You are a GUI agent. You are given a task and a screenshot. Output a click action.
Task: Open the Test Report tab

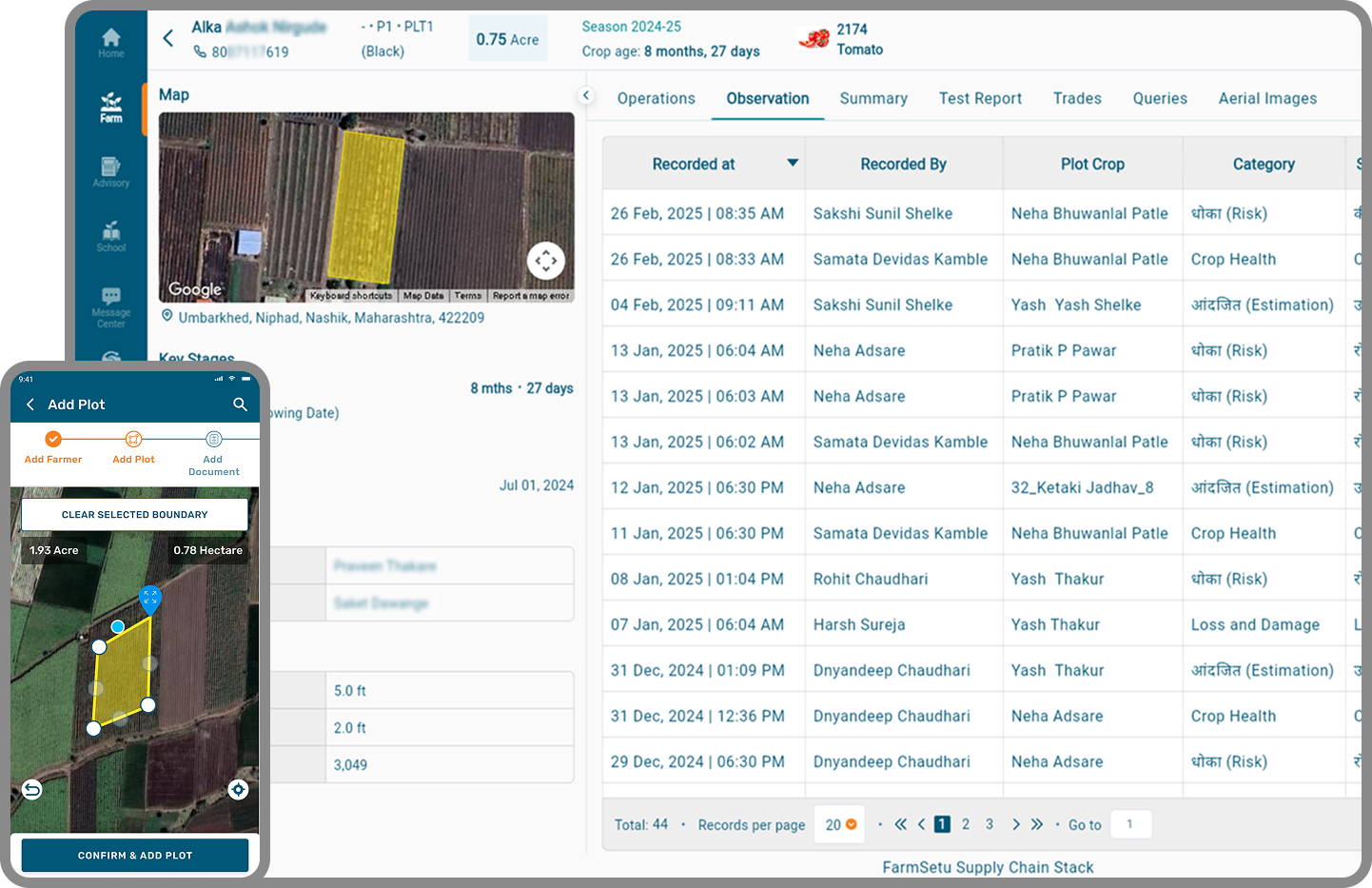[980, 98]
